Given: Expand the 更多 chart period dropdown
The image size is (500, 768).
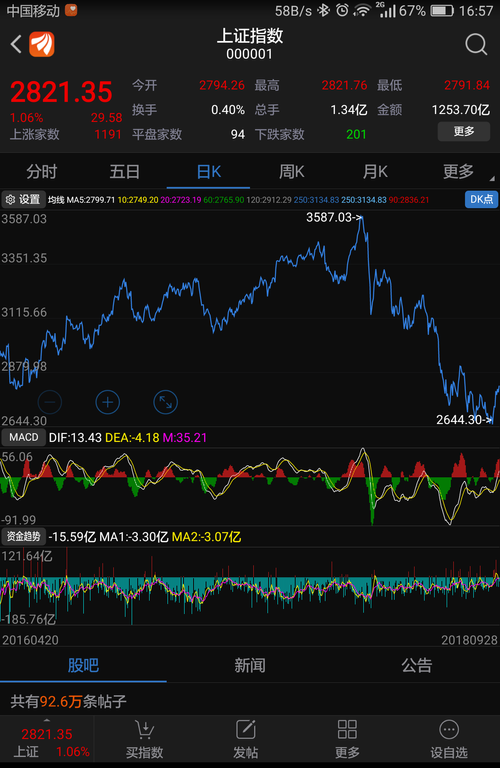Looking at the screenshot, I should (458, 171).
